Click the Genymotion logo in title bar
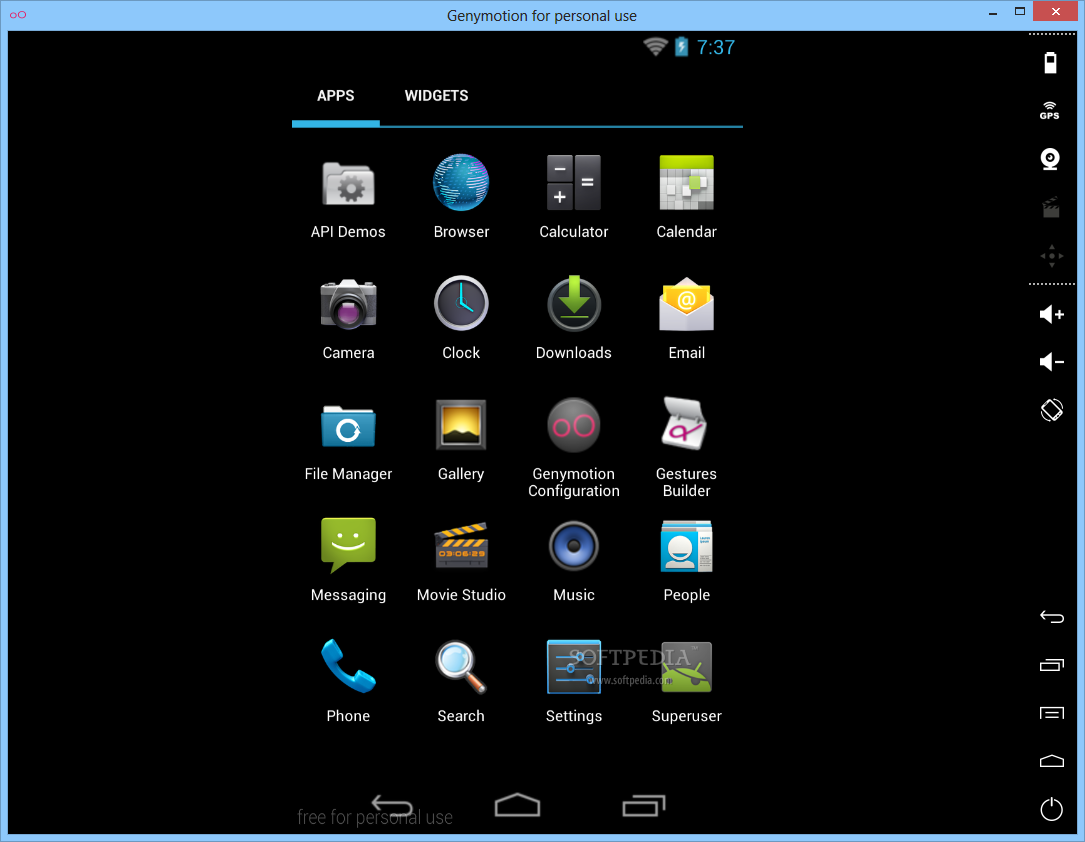 pos(18,15)
